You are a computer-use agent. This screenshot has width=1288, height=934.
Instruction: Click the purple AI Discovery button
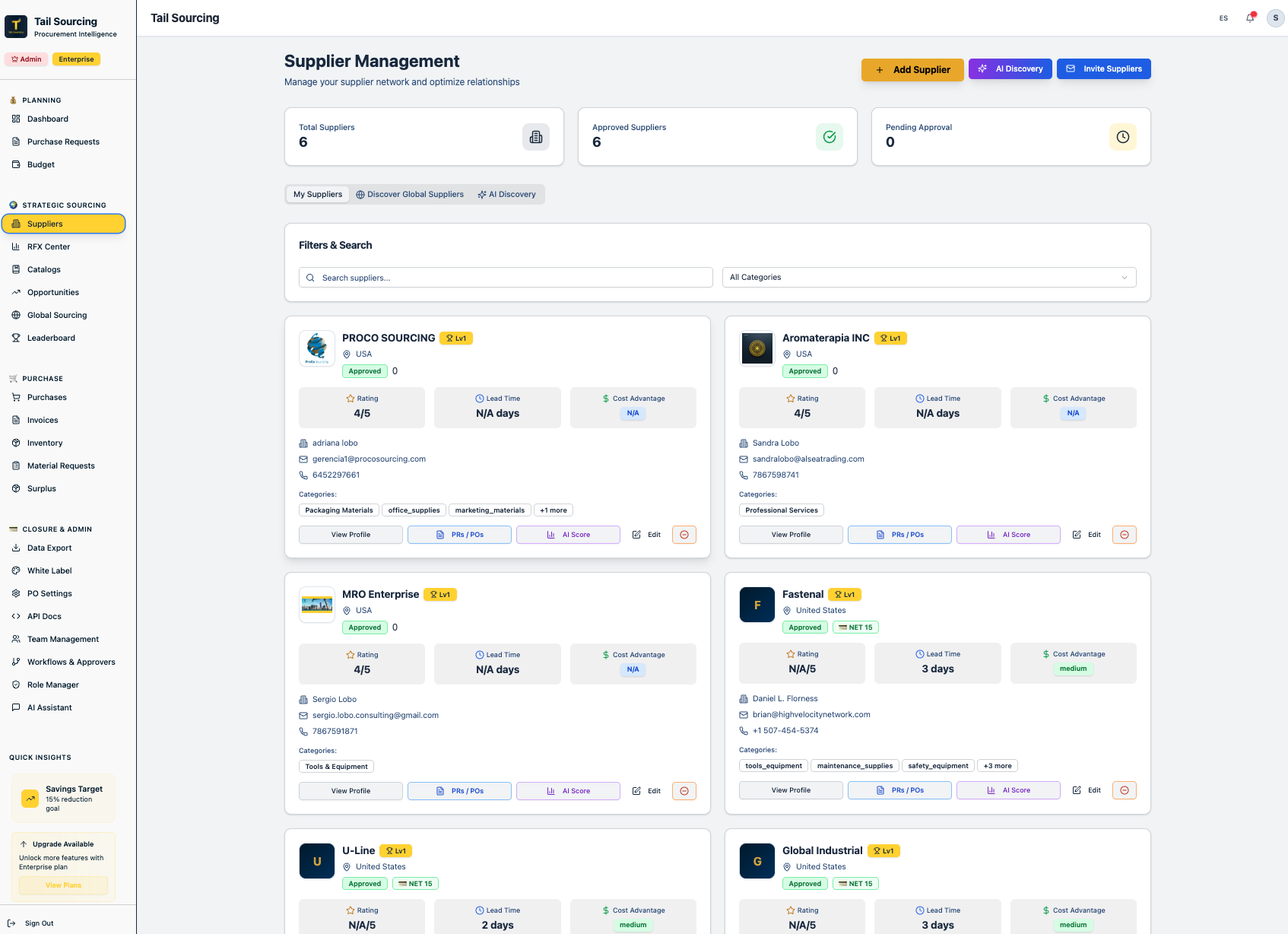[x=1010, y=68]
